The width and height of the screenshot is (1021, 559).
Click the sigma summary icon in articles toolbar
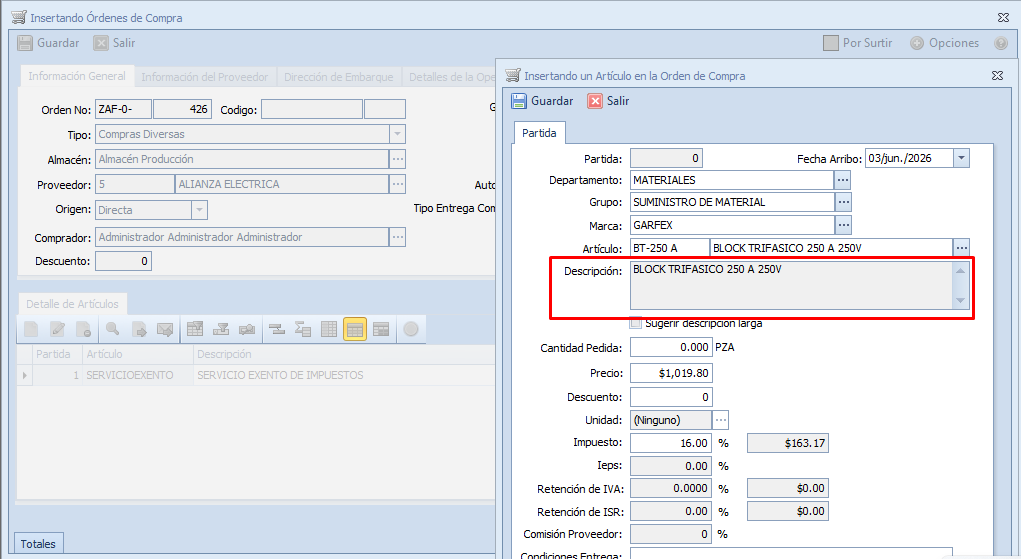pos(303,329)
